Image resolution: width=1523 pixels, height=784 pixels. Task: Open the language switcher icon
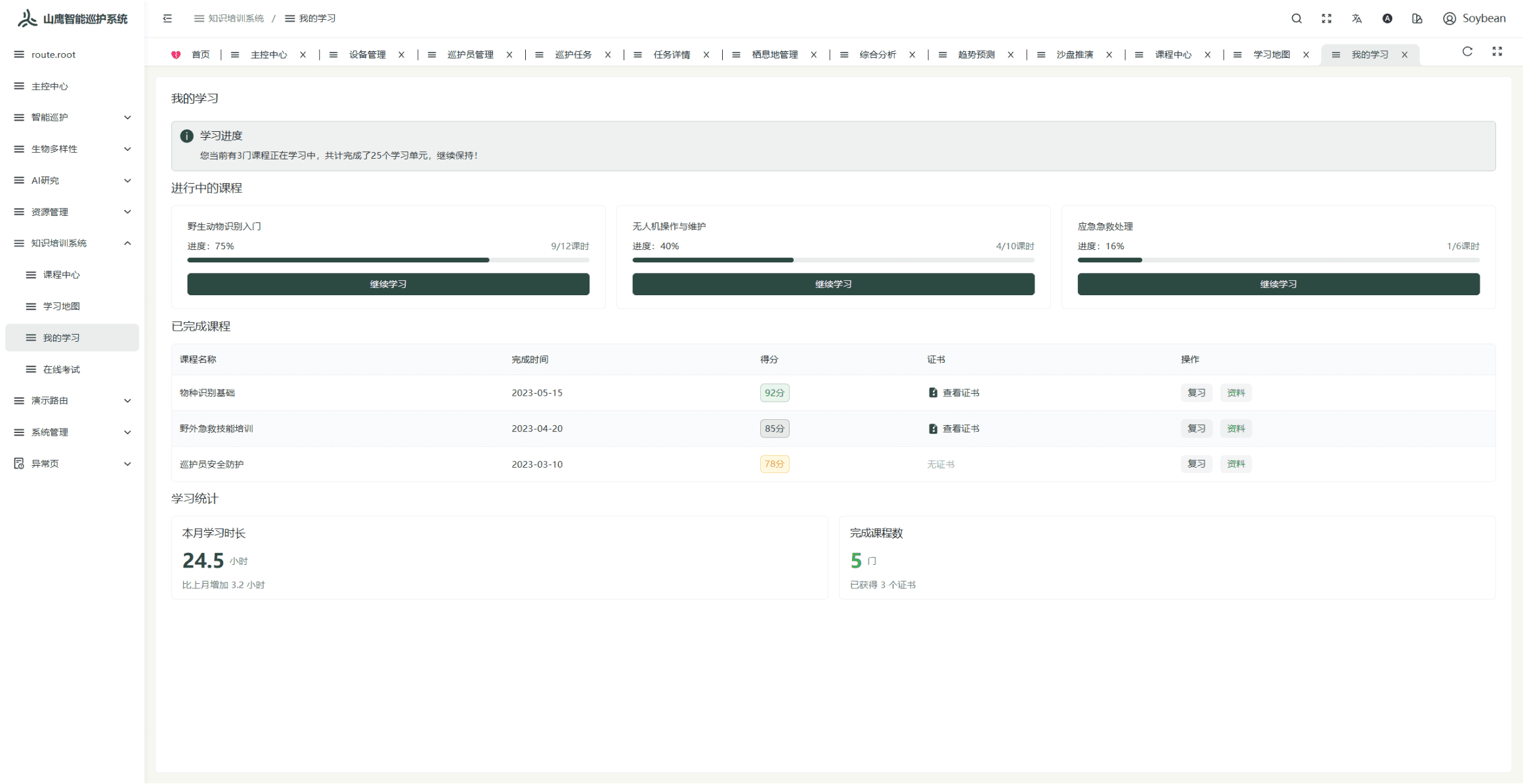point(1356,18)
